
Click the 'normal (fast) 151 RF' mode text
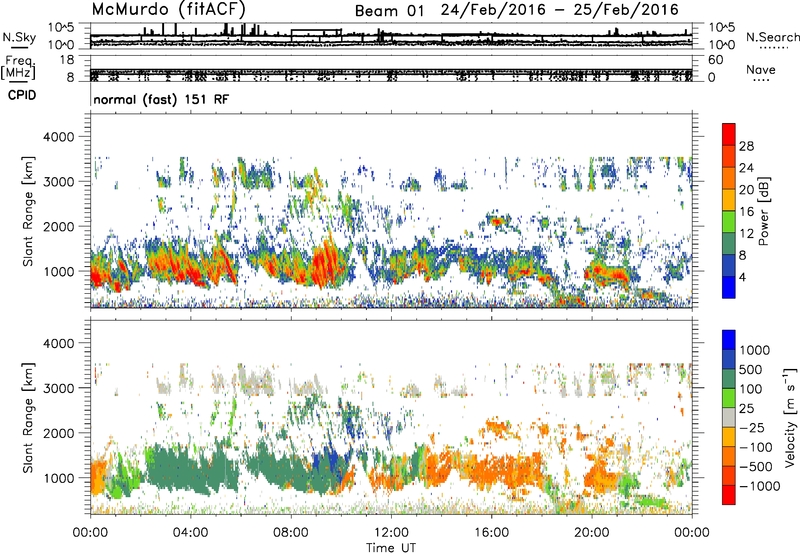(161, 99)
